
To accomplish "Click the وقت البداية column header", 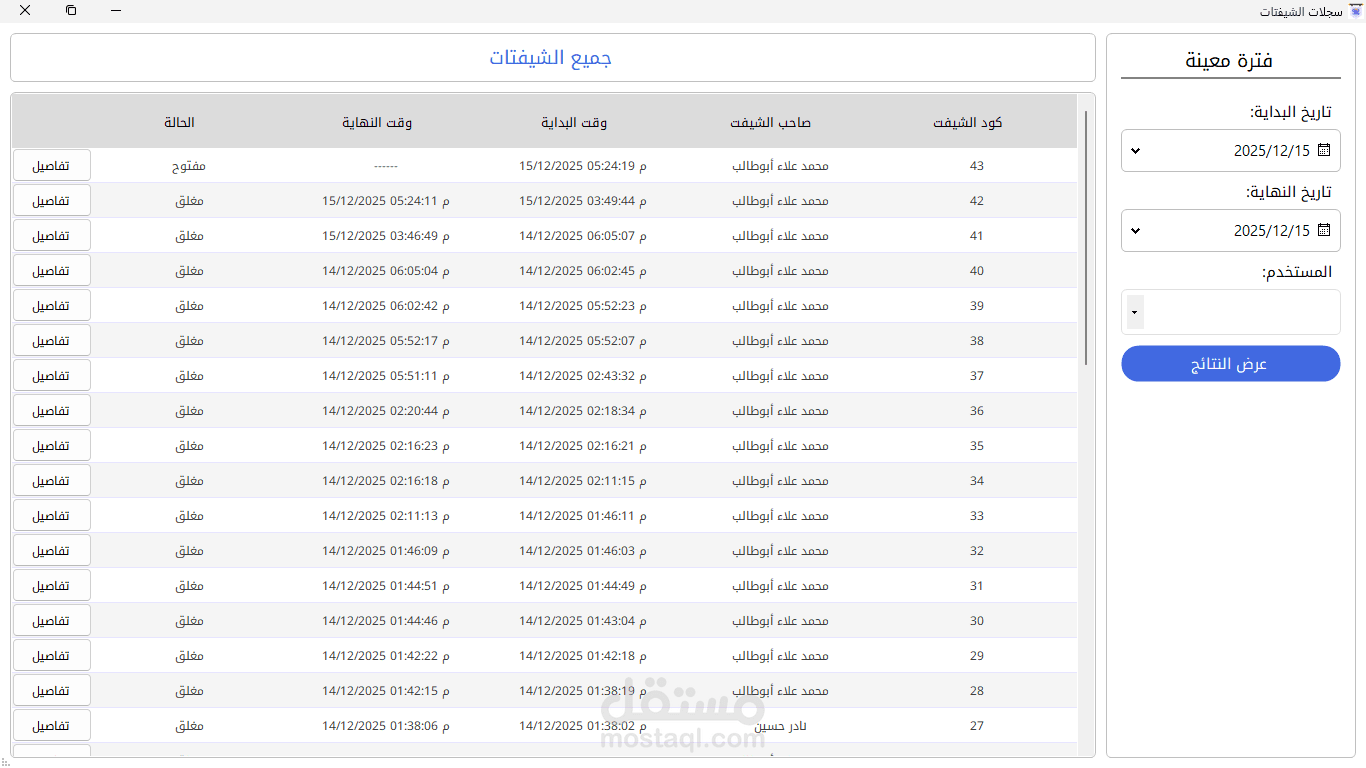I will pos(574,122).
